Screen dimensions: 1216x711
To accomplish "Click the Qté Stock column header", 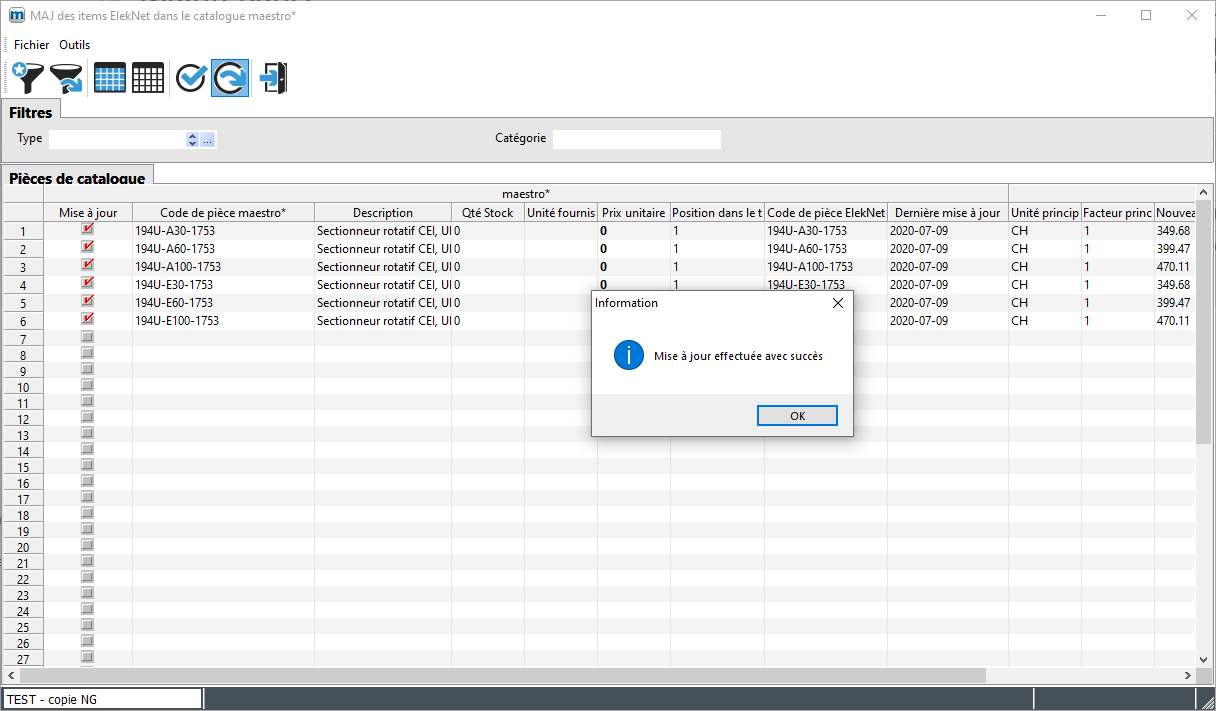I will pos(488,212).
